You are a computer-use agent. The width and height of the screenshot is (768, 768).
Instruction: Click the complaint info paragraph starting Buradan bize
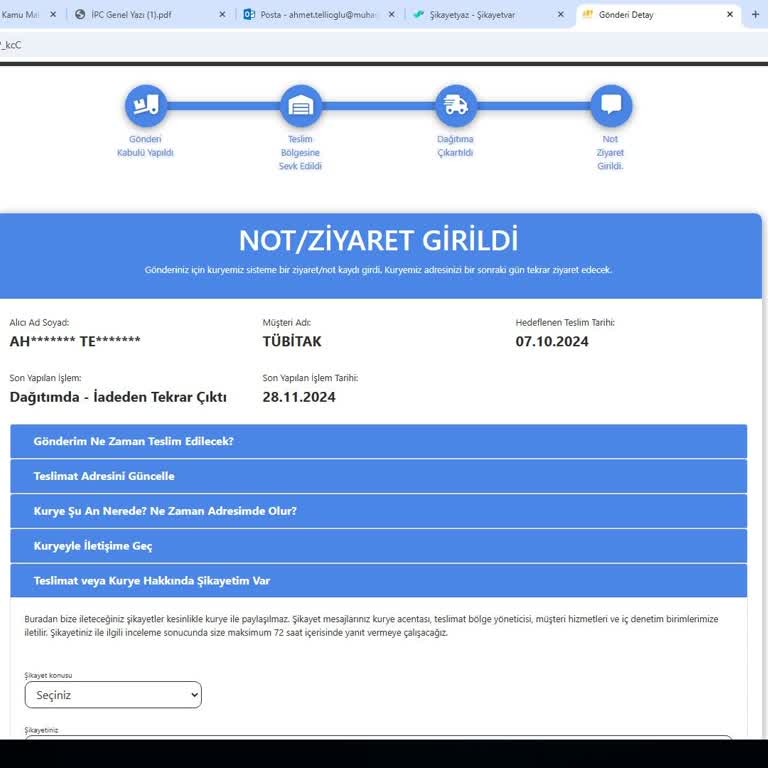(371, 626)
